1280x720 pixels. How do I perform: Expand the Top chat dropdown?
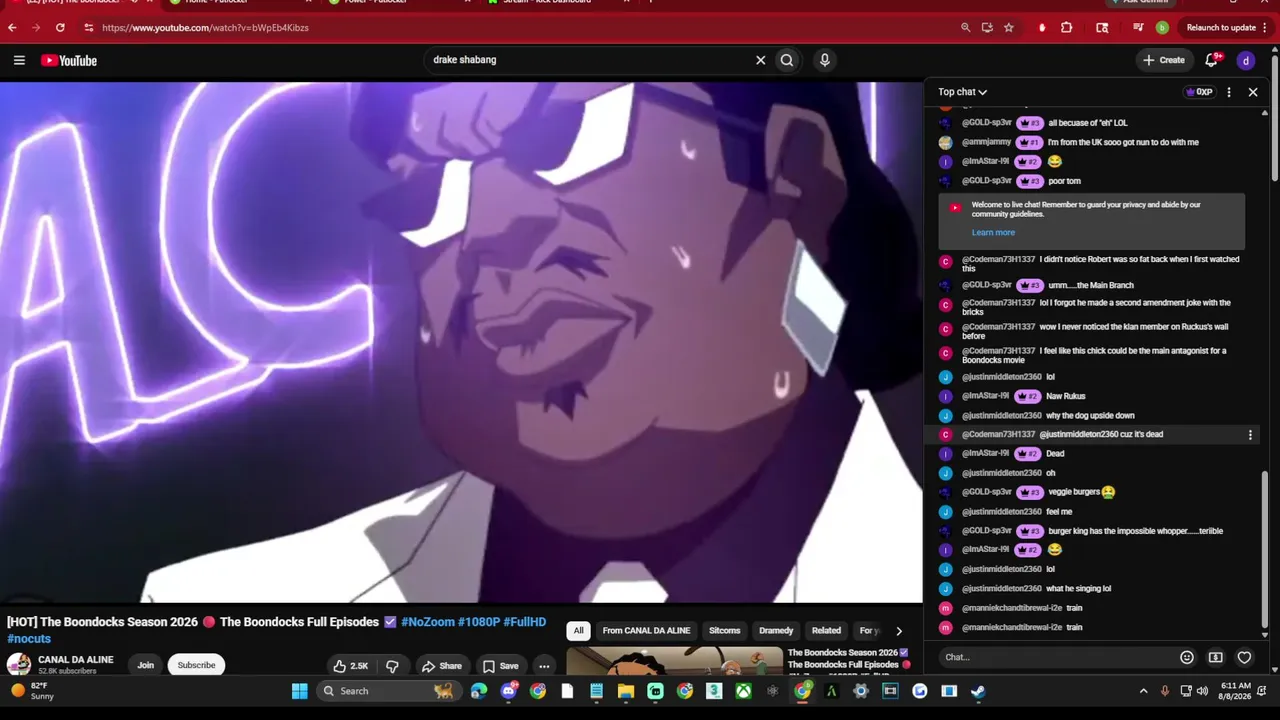pos(962,92)
